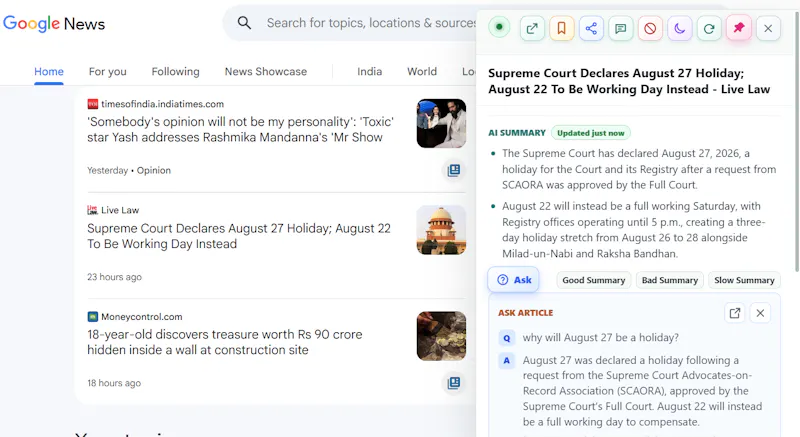This screenshot has height=437, width=800.
Task: Click the 'Yesterday • Opinion' label
Action: point(129,170)
